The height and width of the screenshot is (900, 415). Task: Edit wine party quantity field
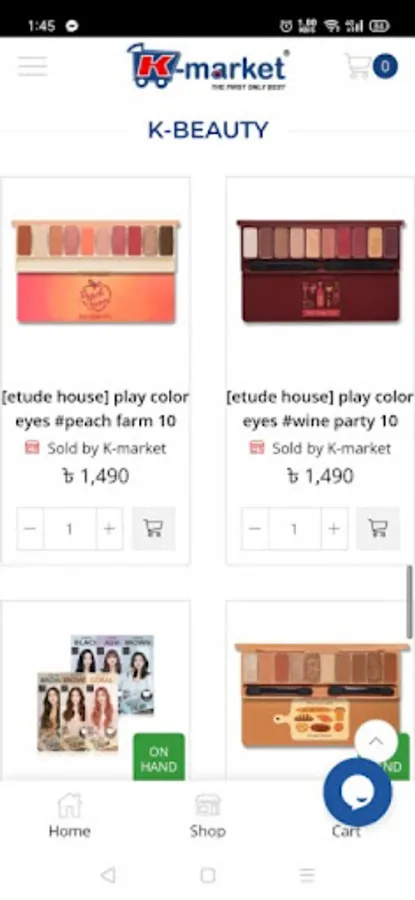point(294,529)
